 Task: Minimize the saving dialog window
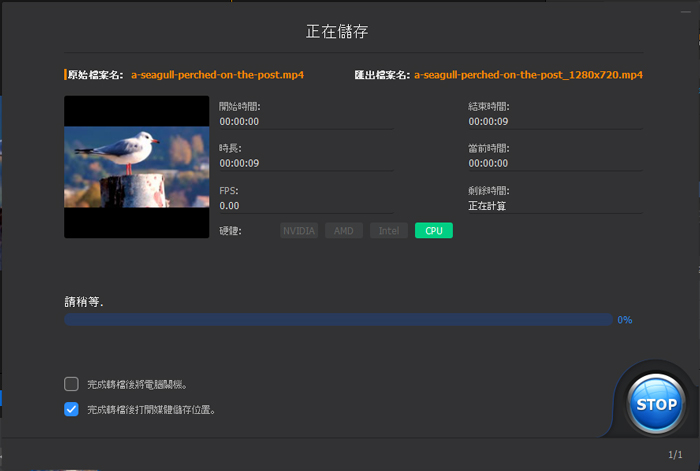686,12
